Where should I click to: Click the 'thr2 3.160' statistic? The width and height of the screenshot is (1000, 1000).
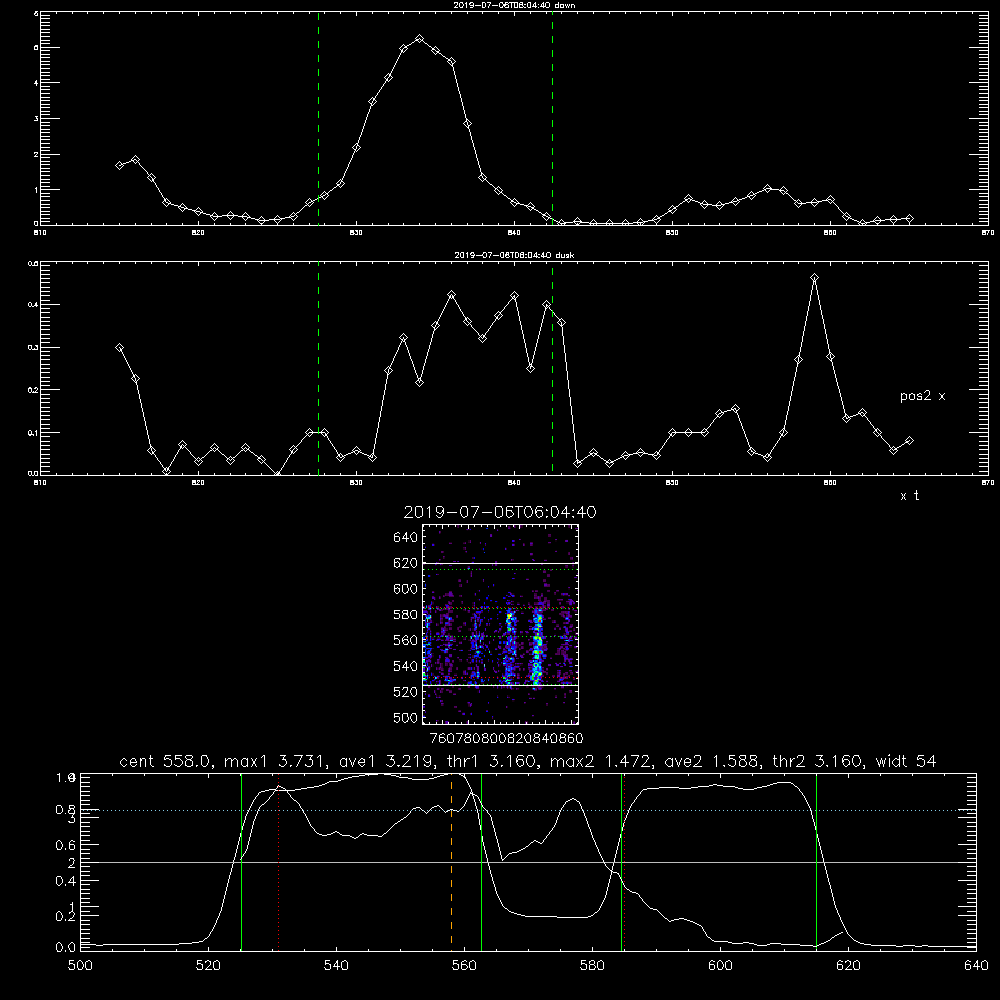818,761
